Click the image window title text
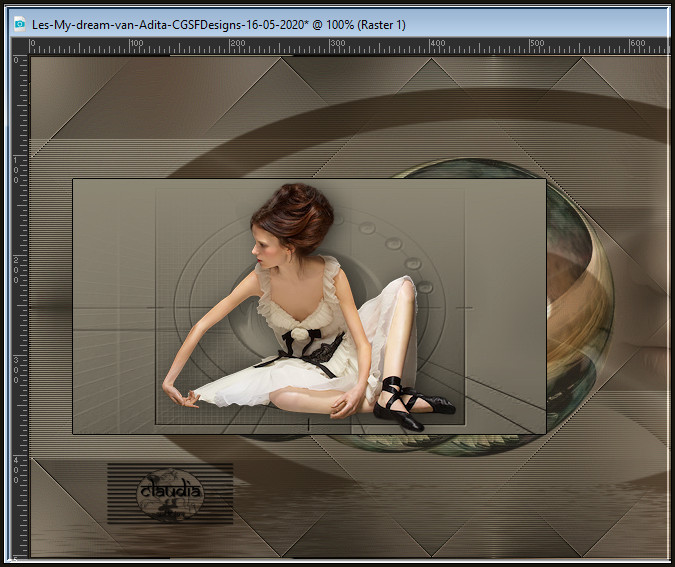 (x=219, y=25)
